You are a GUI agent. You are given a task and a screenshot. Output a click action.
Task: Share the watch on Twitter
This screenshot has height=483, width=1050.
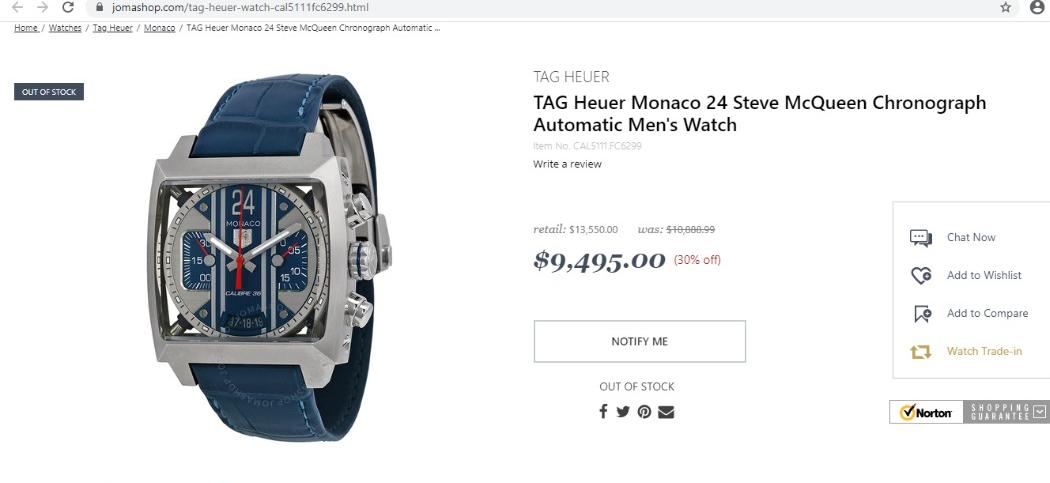tap(623, 412)
